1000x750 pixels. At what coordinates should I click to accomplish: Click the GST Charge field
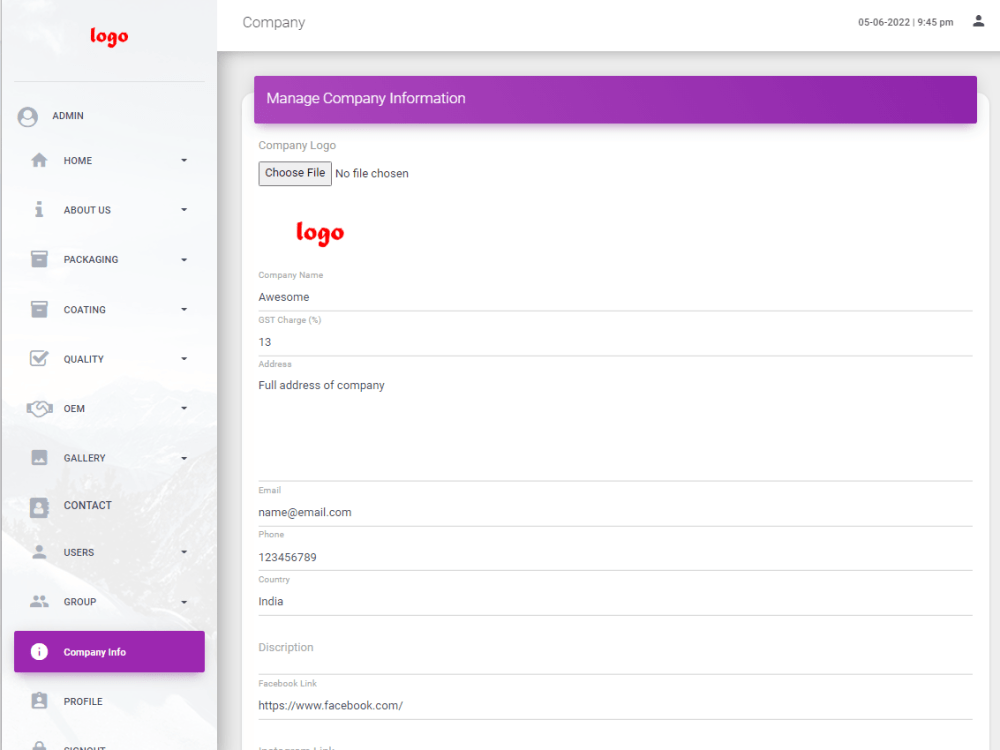(x=615, y=342)
